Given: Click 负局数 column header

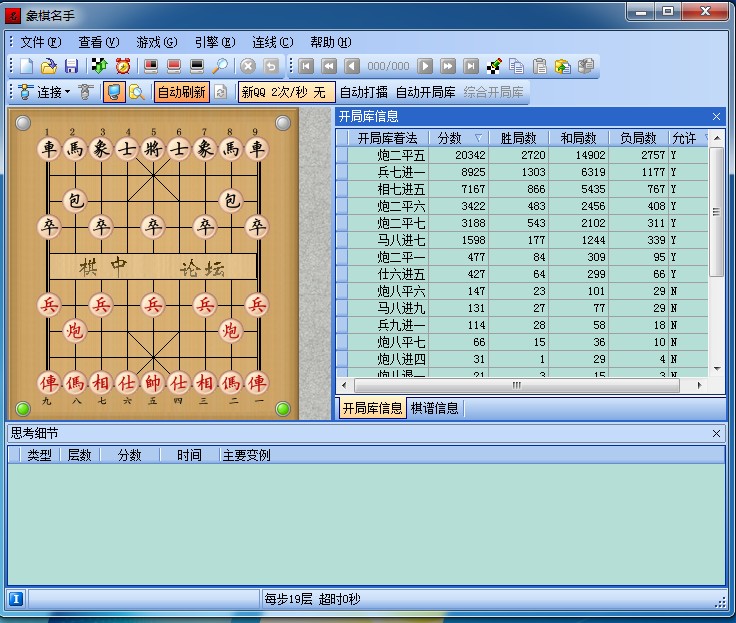Looking at the screenshot, I should [638, 138].
